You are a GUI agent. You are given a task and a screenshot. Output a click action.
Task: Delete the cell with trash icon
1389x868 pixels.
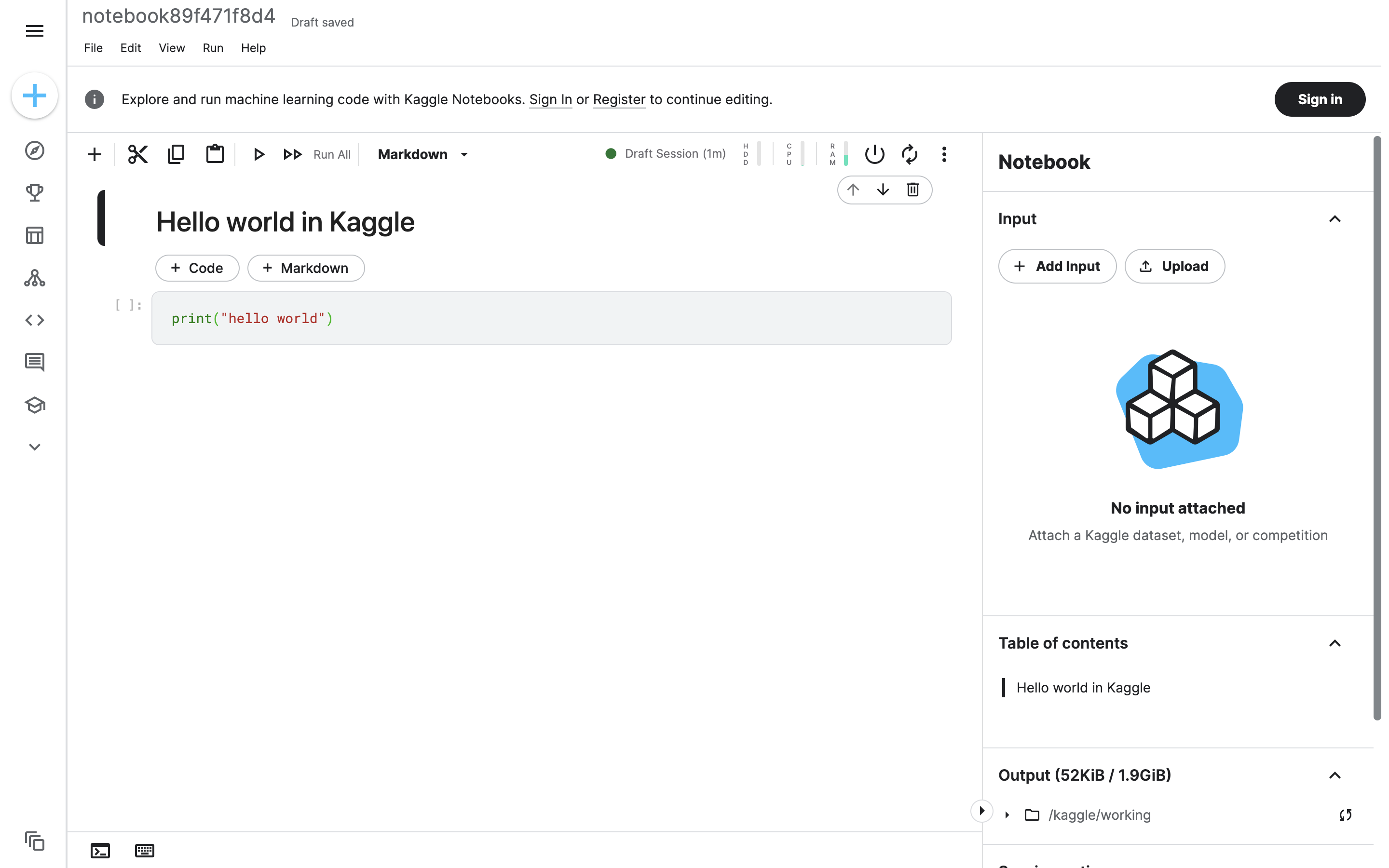[x=912, y=190]
